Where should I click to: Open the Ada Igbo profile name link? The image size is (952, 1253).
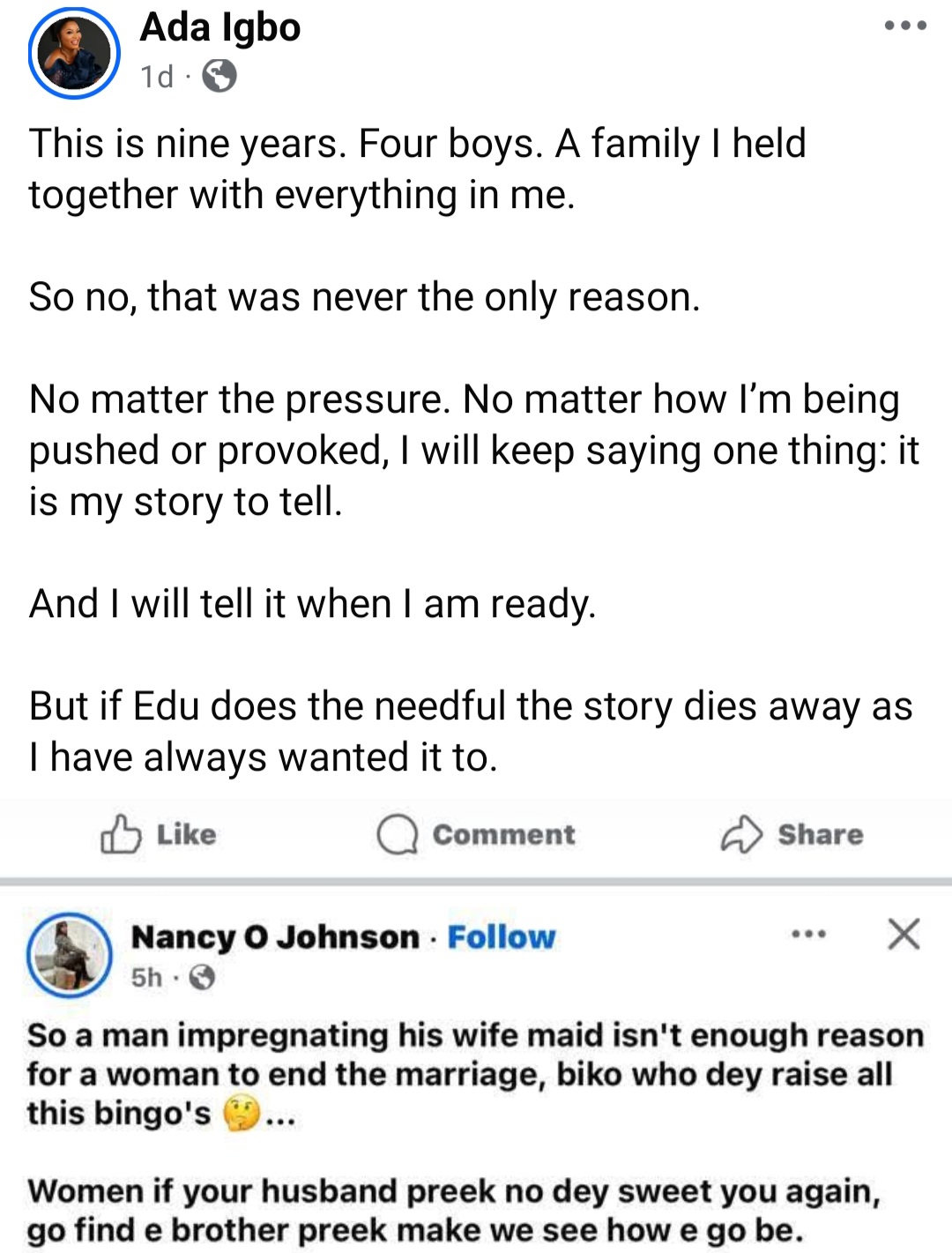tap(220, 27)
